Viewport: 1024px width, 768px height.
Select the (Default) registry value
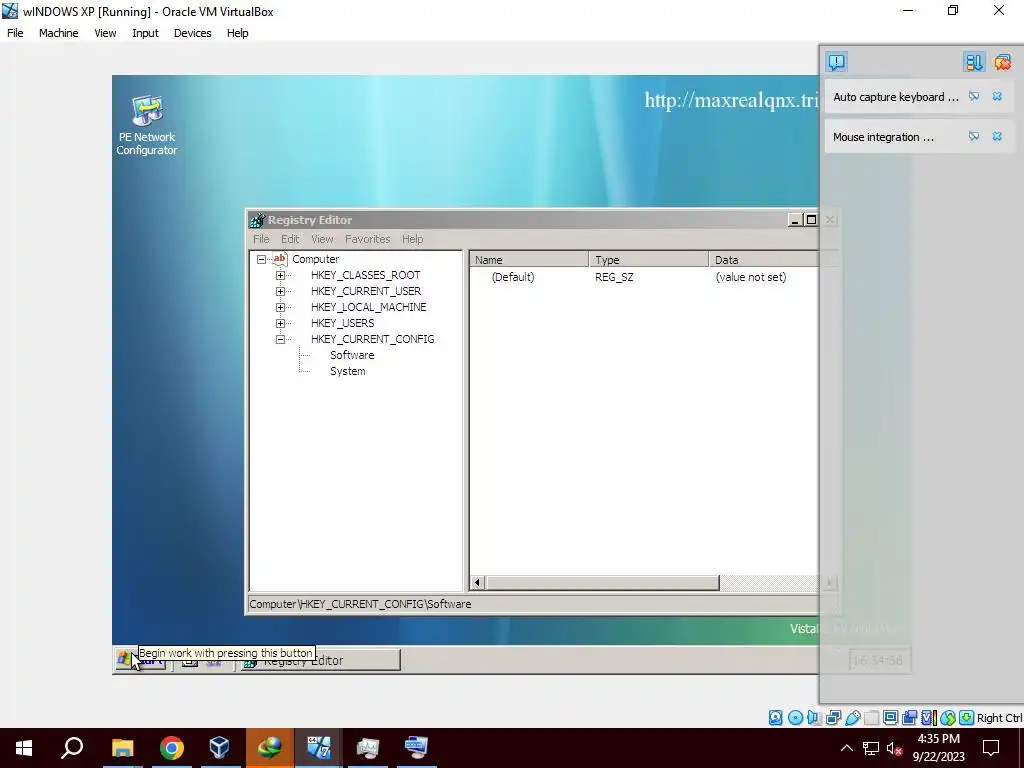513,277
